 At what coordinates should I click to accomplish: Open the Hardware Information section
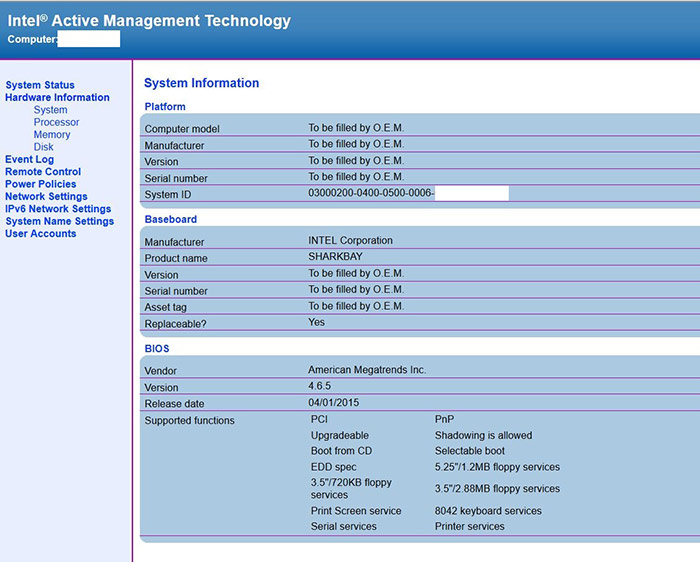[x=57, y=97]
